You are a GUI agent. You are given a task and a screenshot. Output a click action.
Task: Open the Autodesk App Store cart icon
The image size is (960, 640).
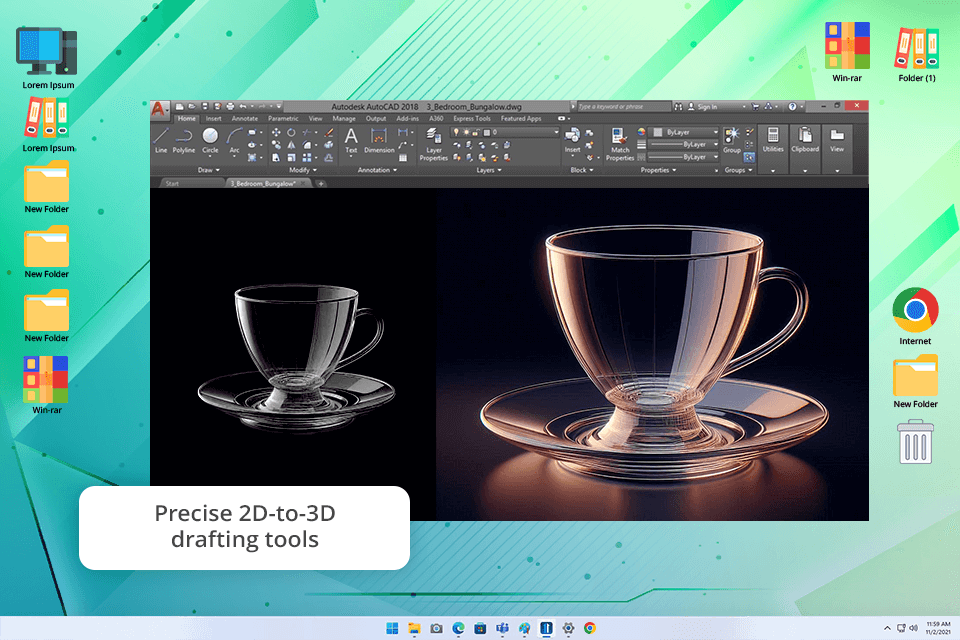pyautogui.click(x=755, y=107)
